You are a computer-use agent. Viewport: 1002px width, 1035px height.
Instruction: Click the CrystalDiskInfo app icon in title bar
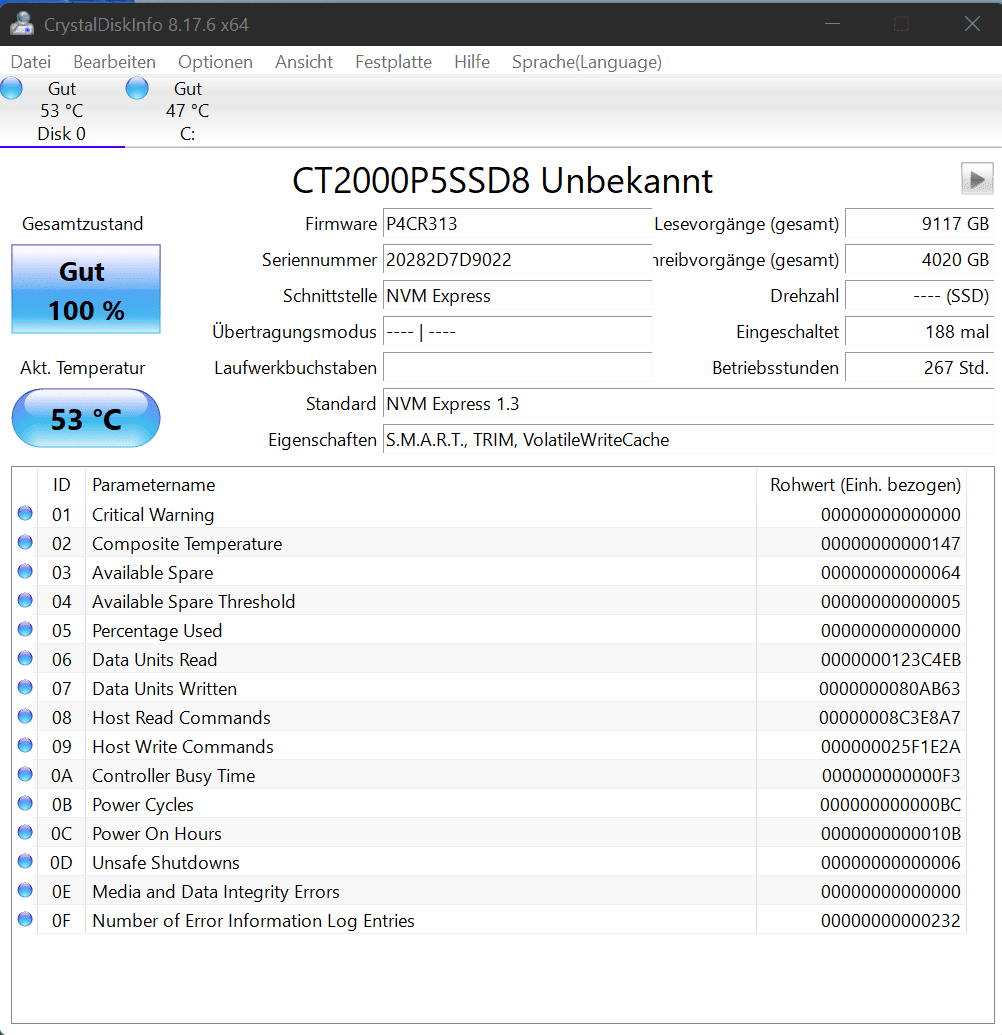point(22,24)
